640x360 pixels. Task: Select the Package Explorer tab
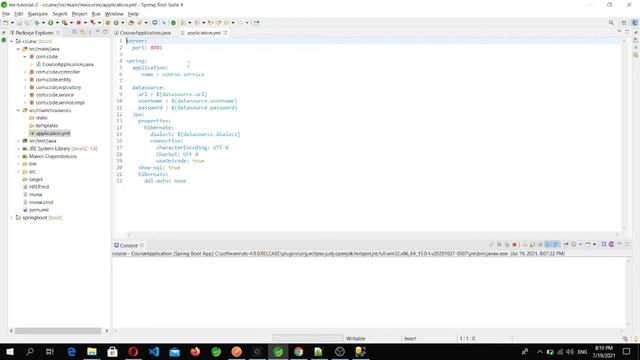point(34,33)
